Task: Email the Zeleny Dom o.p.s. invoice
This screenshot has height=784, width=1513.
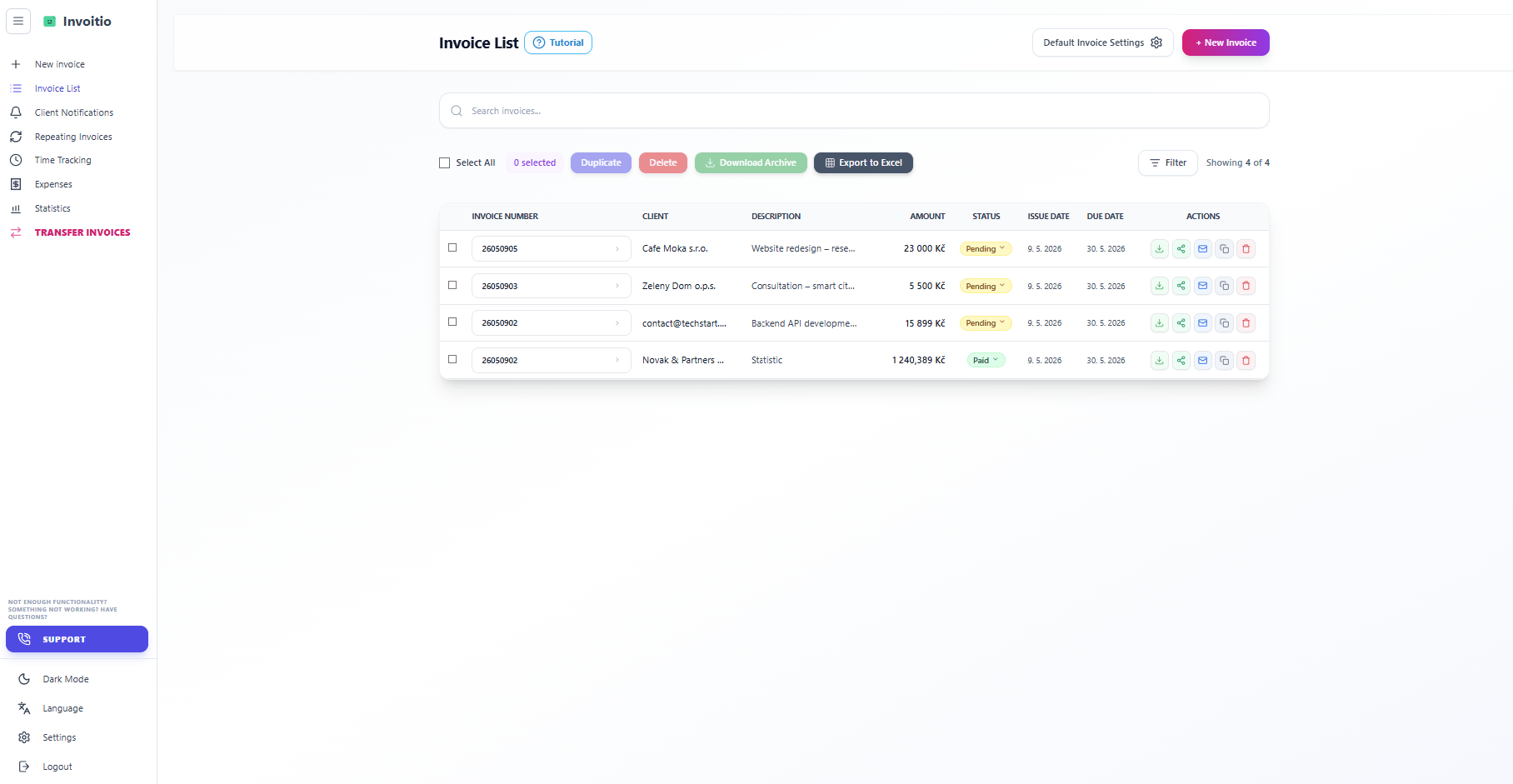Action: point(1202,286)
